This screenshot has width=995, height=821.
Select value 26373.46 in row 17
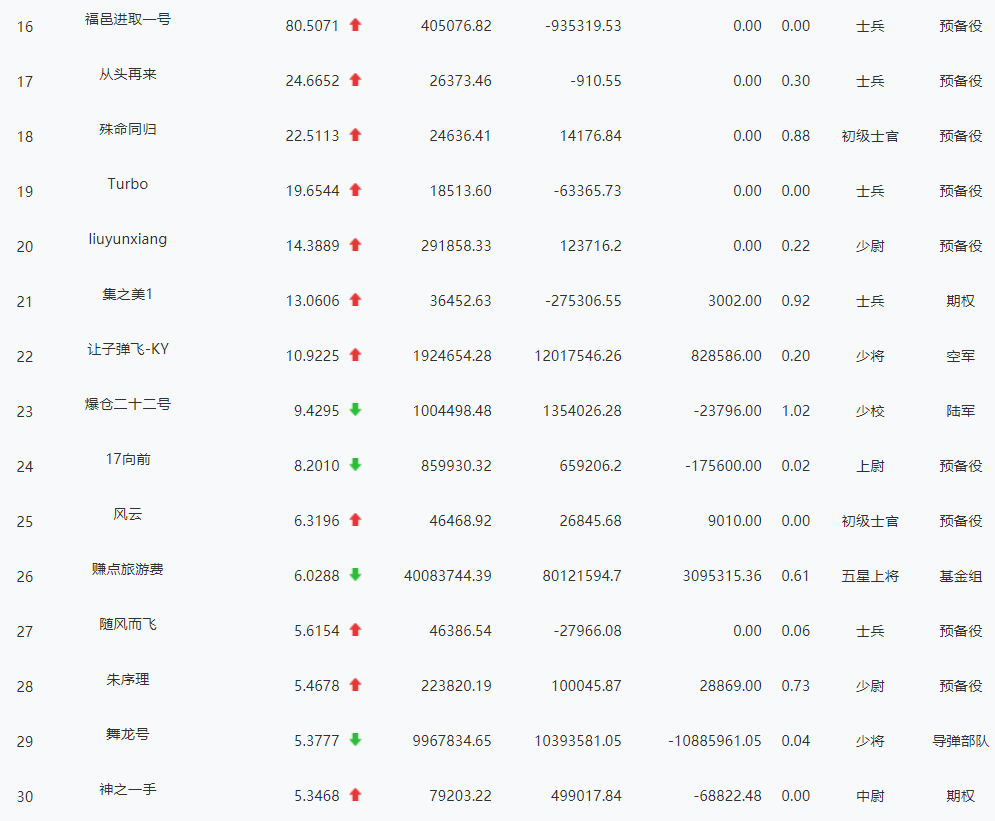point(461,81)
